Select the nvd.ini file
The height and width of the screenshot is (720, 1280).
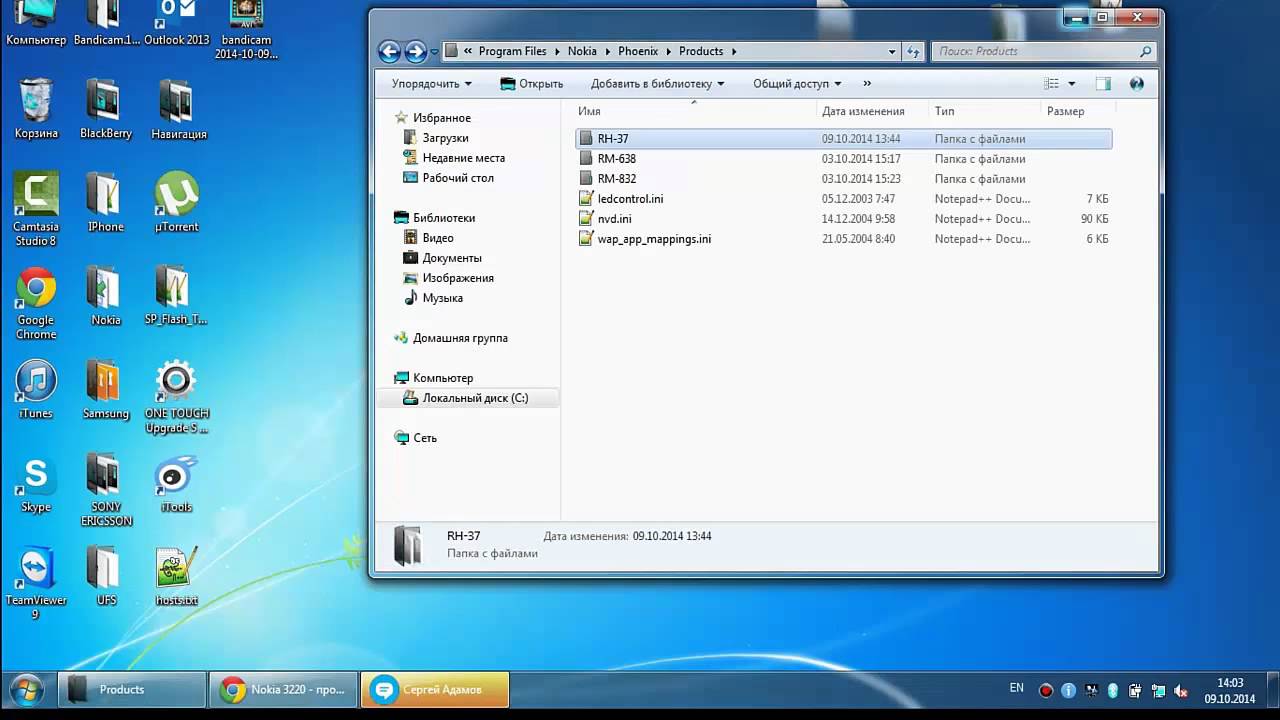point(844,219)
